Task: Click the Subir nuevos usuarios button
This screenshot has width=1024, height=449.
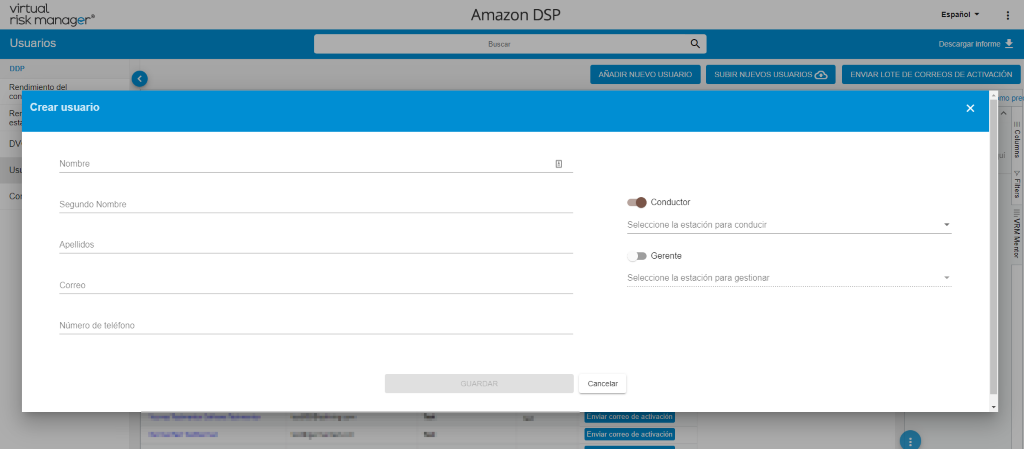Action: click(771, 74)
